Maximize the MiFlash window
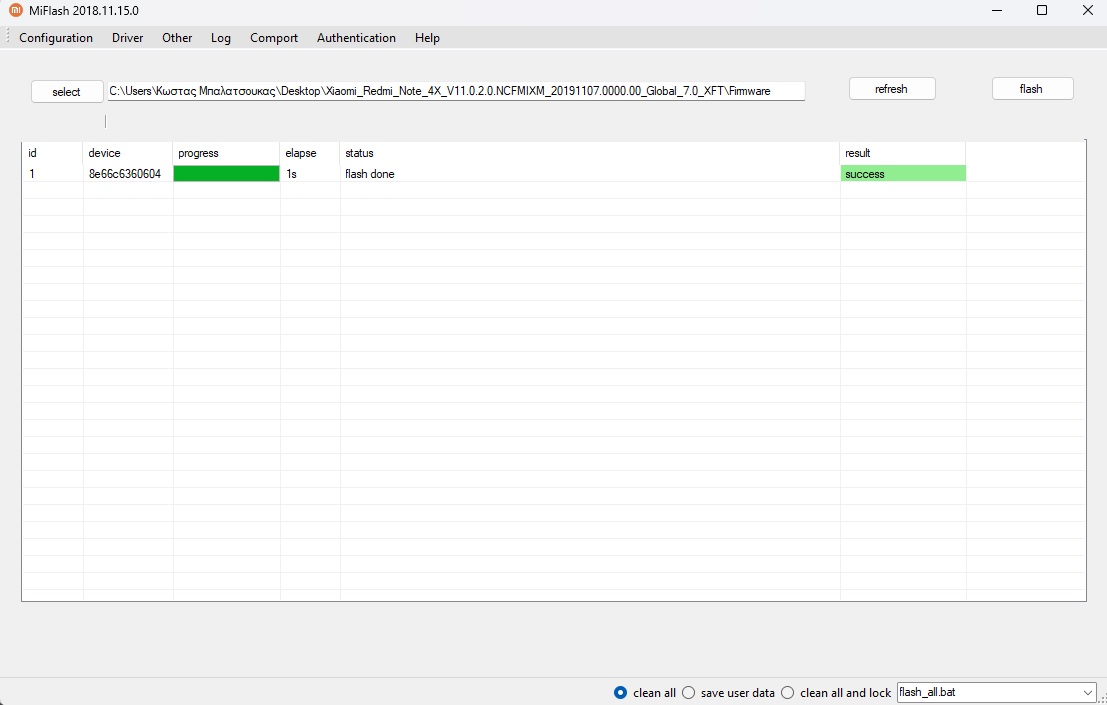Screen dimensions: 1107x705 click(1042, 11)
